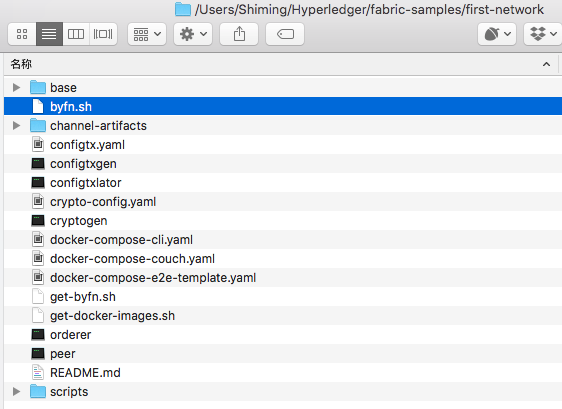Click the folder icon in the title path
This screenshot has height=409, width=562.
click(183, 9)
